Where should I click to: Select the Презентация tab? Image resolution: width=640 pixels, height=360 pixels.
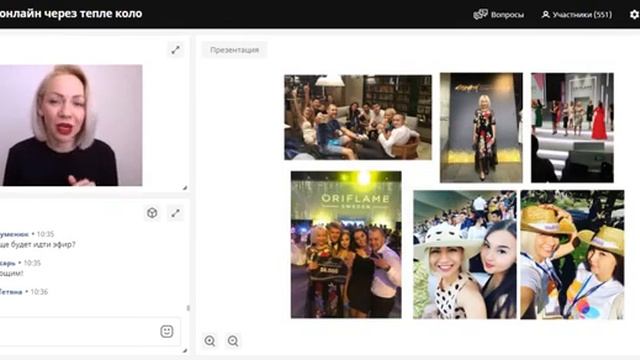(x=234, y=50)
